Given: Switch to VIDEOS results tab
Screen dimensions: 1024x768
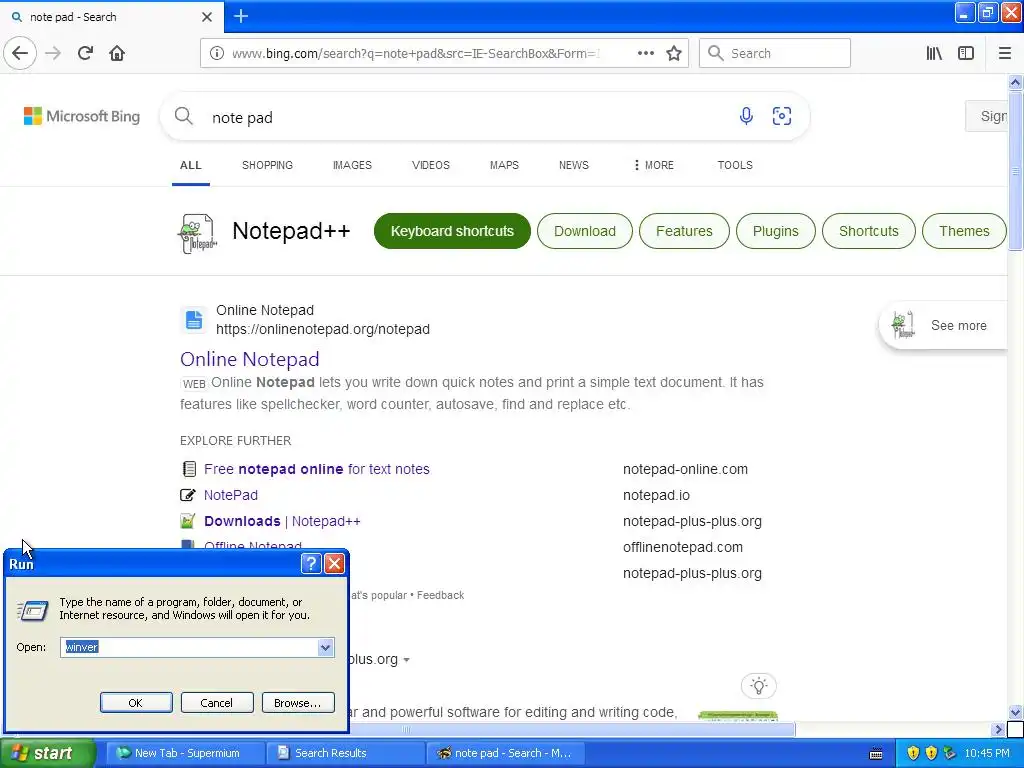Looking at the screenshot, I should click(x=430, y=165).
